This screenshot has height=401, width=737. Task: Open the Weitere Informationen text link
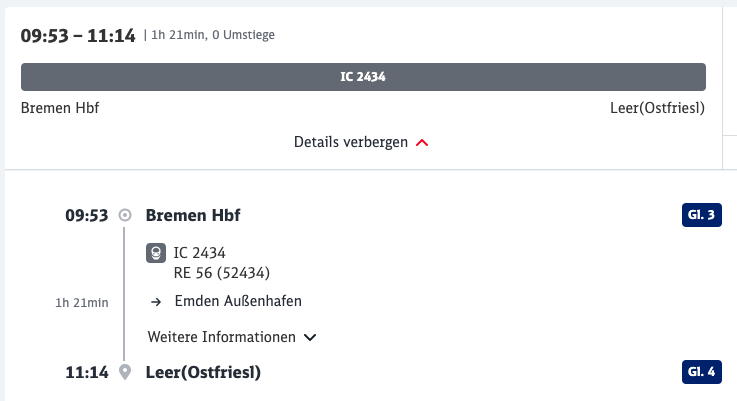[x=221, y=337]
